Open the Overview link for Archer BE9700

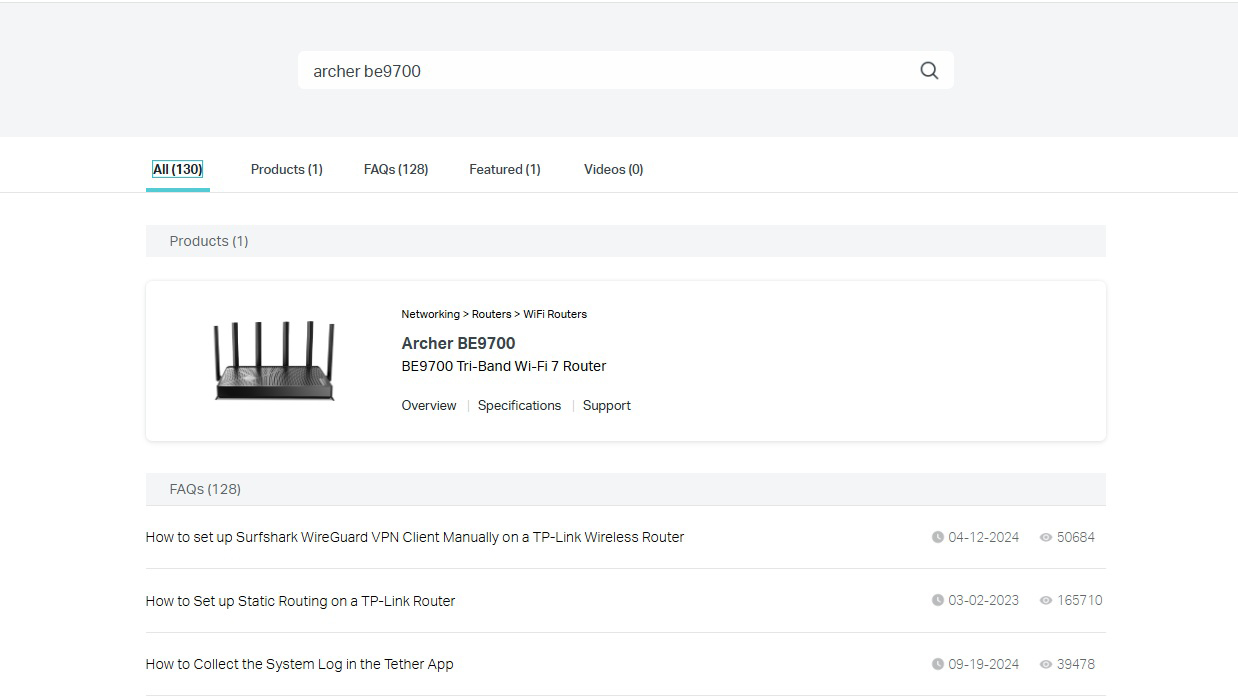(428, 405)
